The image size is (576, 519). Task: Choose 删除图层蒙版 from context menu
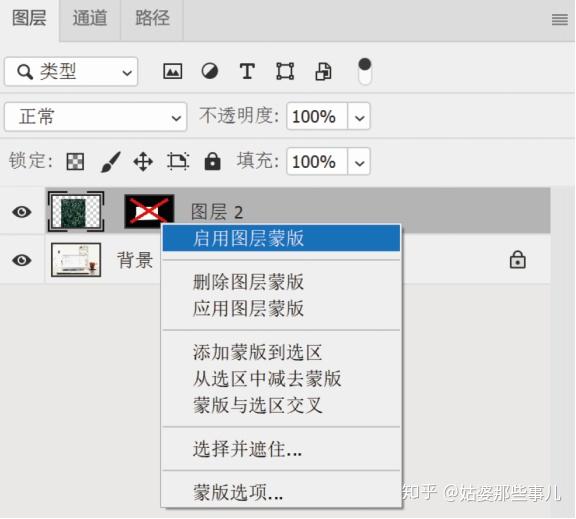click(281, 282)
